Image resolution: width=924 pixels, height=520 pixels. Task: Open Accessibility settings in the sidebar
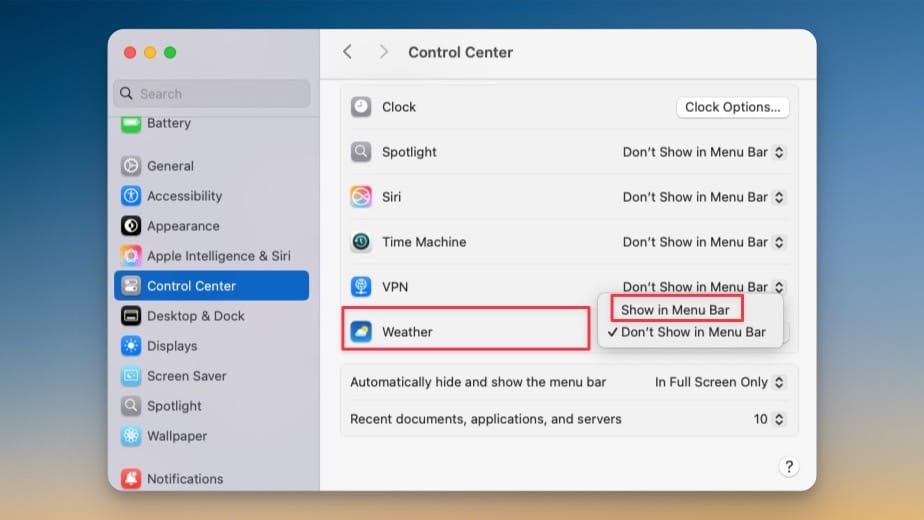[184, 196]
